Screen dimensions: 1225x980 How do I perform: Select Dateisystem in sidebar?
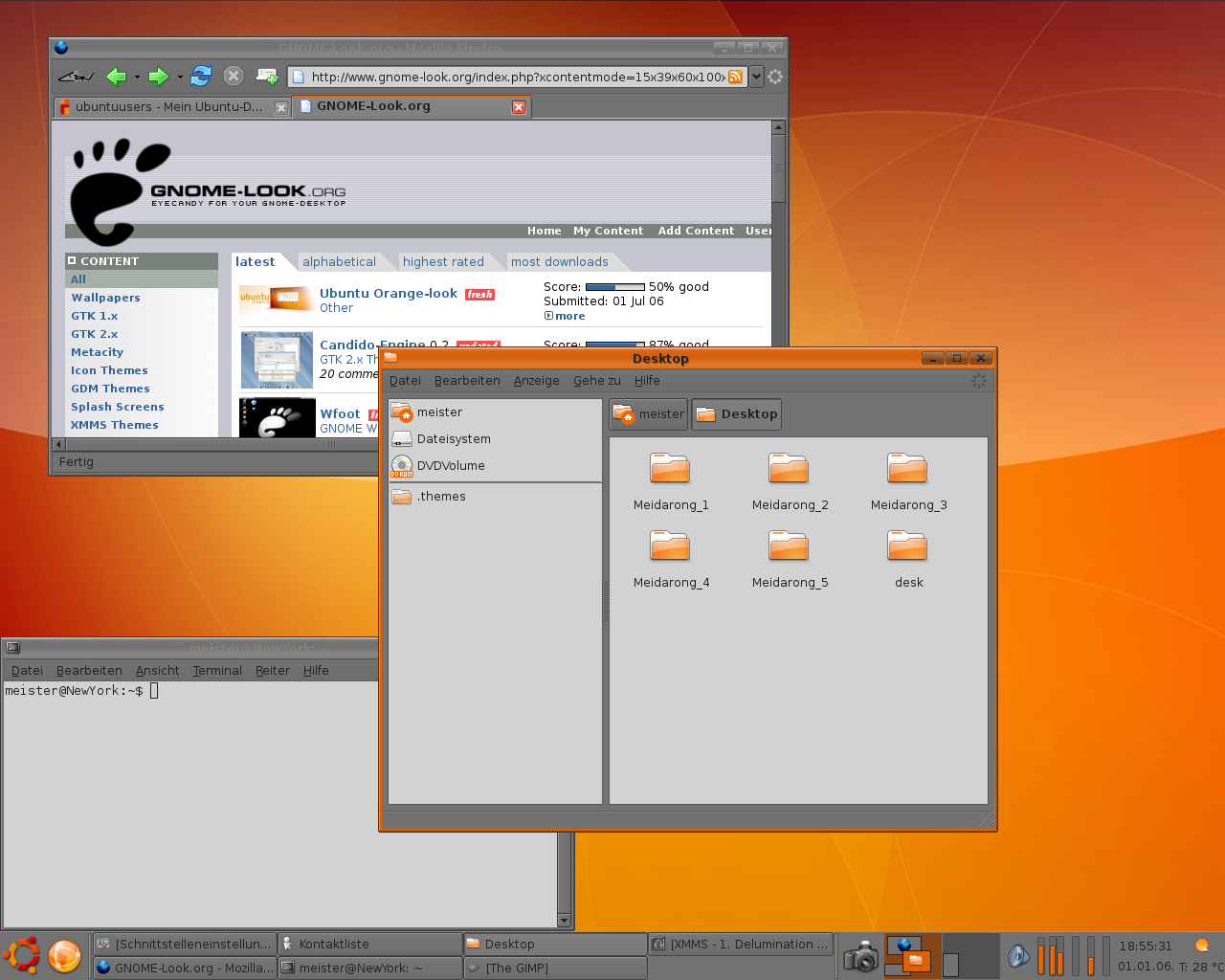[495, 439]
